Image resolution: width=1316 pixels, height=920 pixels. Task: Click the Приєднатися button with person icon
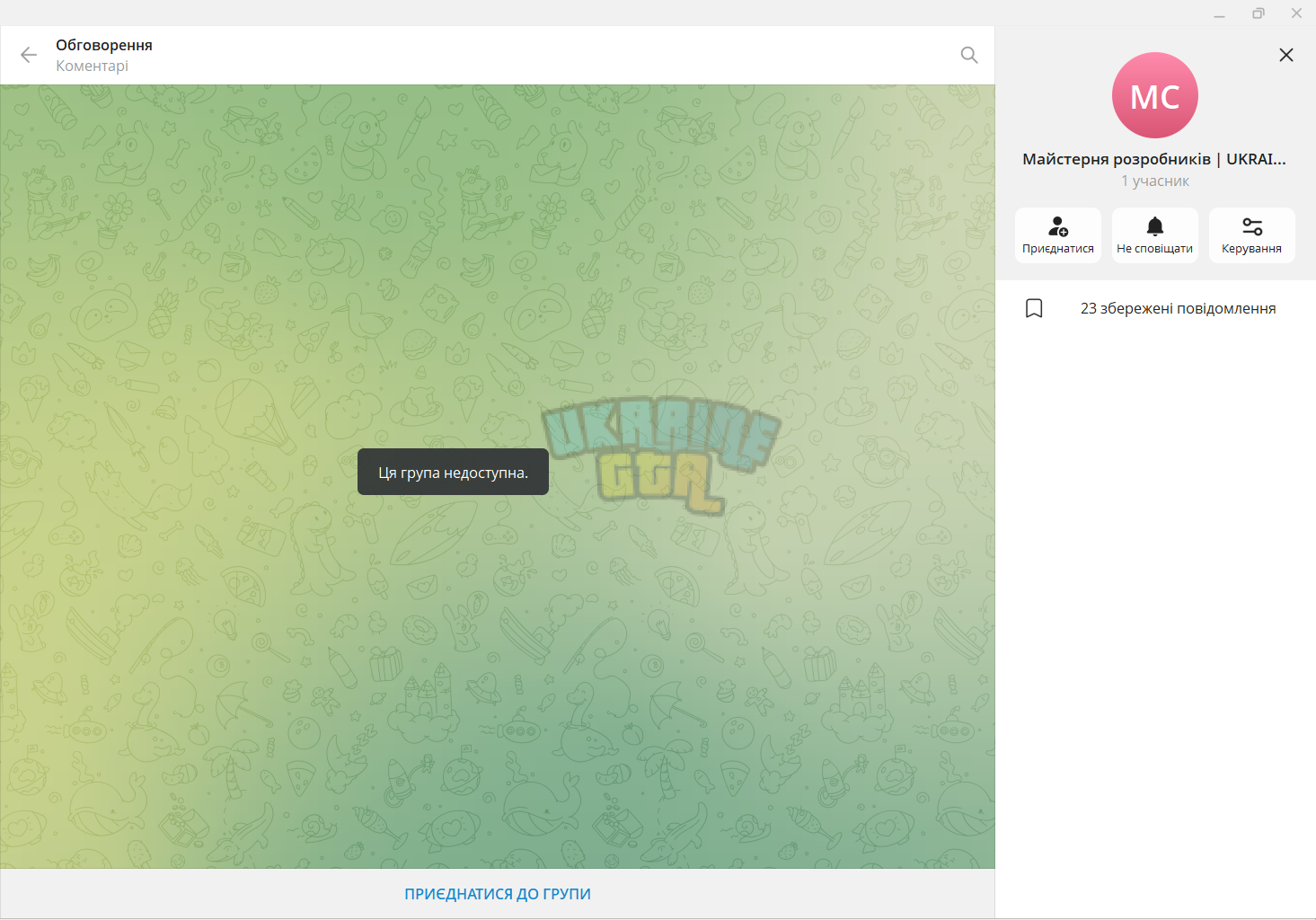(x=1058, y=235)
